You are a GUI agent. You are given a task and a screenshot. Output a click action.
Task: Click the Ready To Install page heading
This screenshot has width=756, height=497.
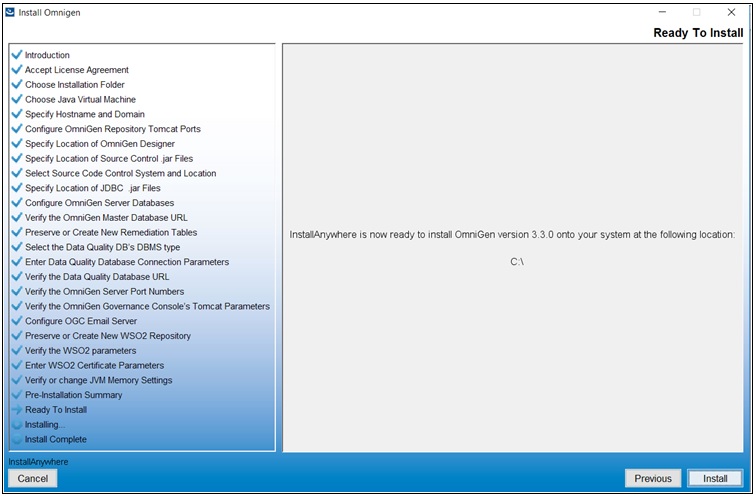698,33
